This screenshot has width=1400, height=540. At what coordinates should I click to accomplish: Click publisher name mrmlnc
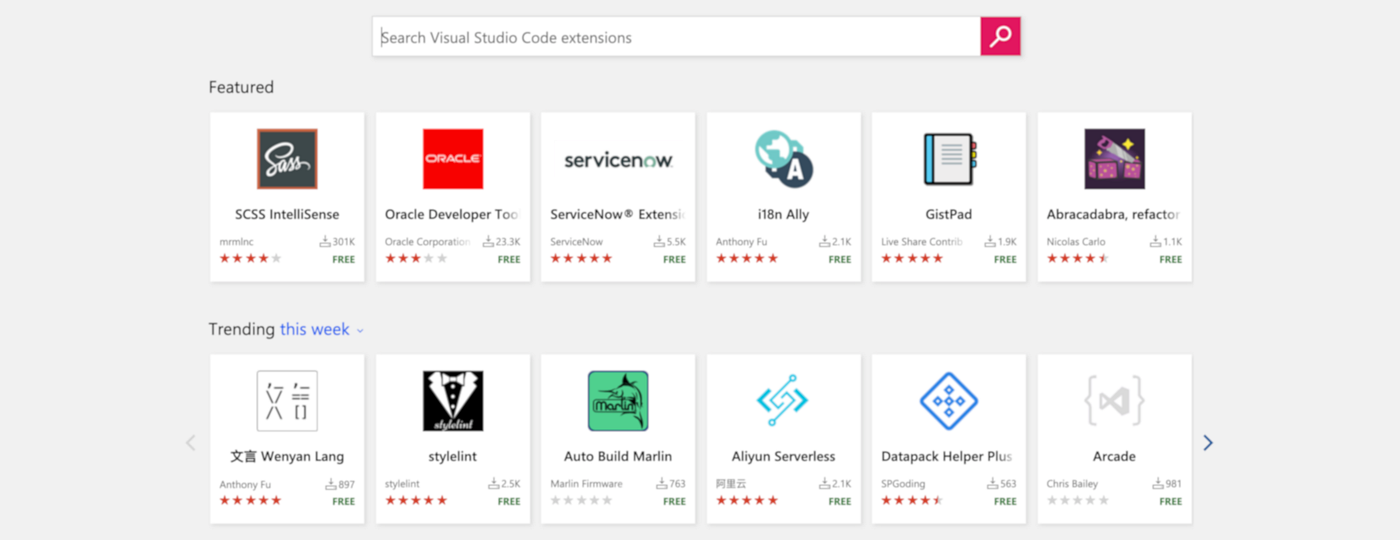[237, 242]
